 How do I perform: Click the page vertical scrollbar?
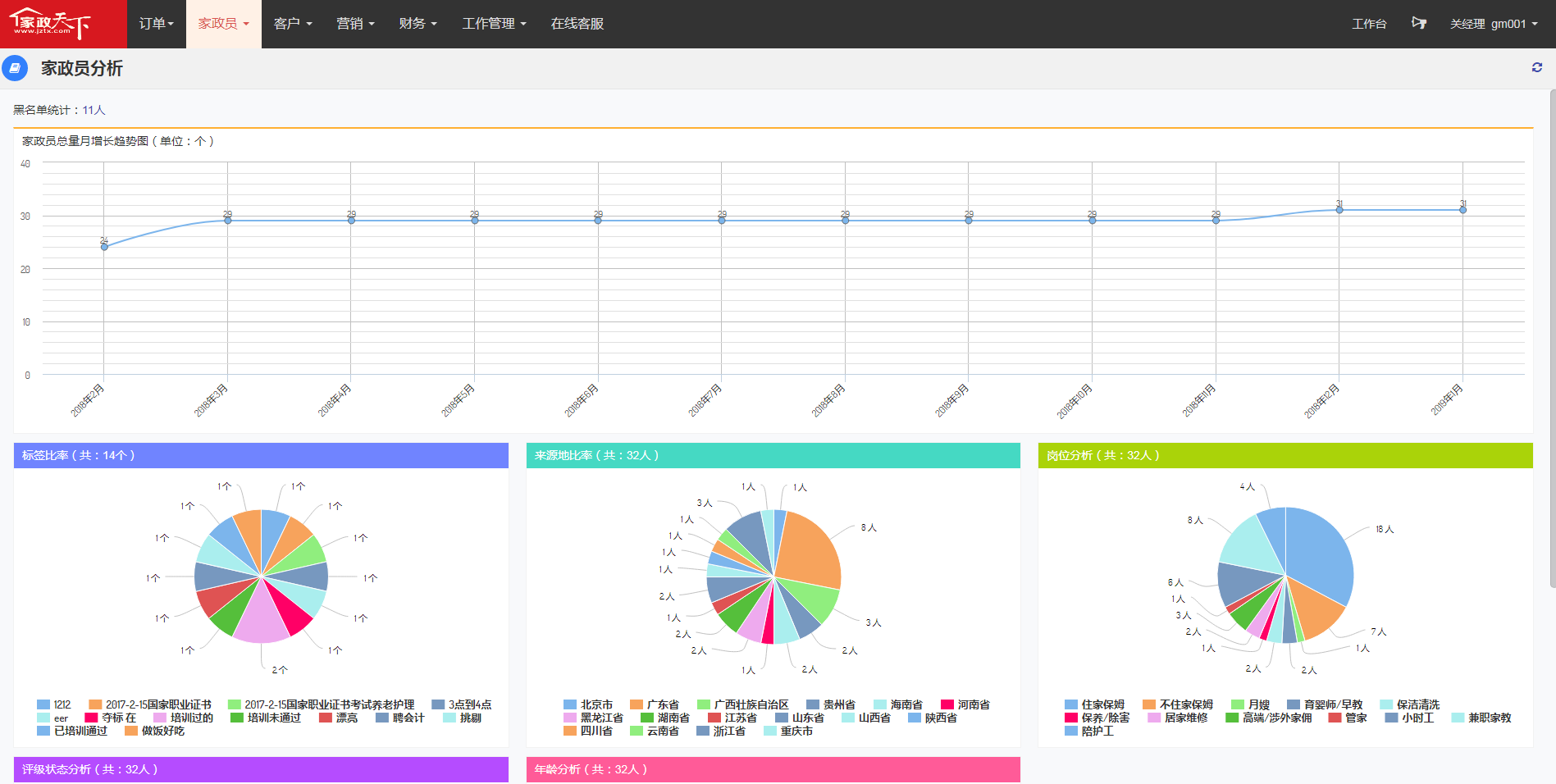(x=1552, y=338)
